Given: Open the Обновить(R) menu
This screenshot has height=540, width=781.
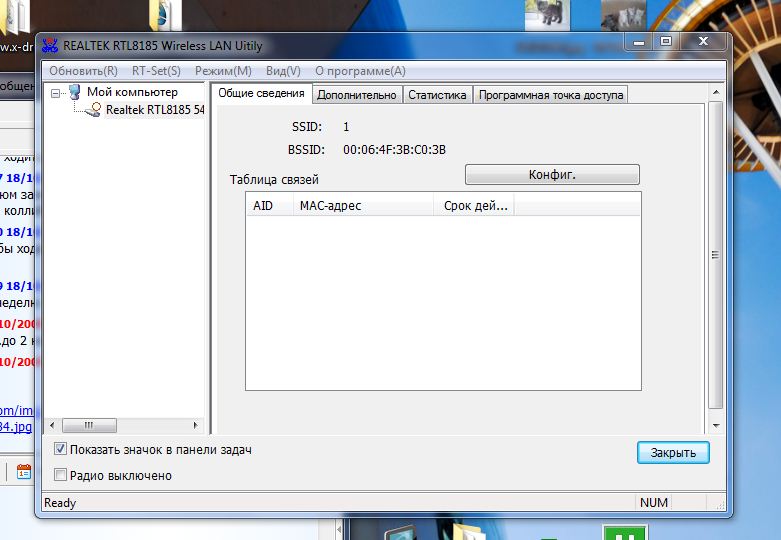Looking at the screenshot, I should point(83,71).
